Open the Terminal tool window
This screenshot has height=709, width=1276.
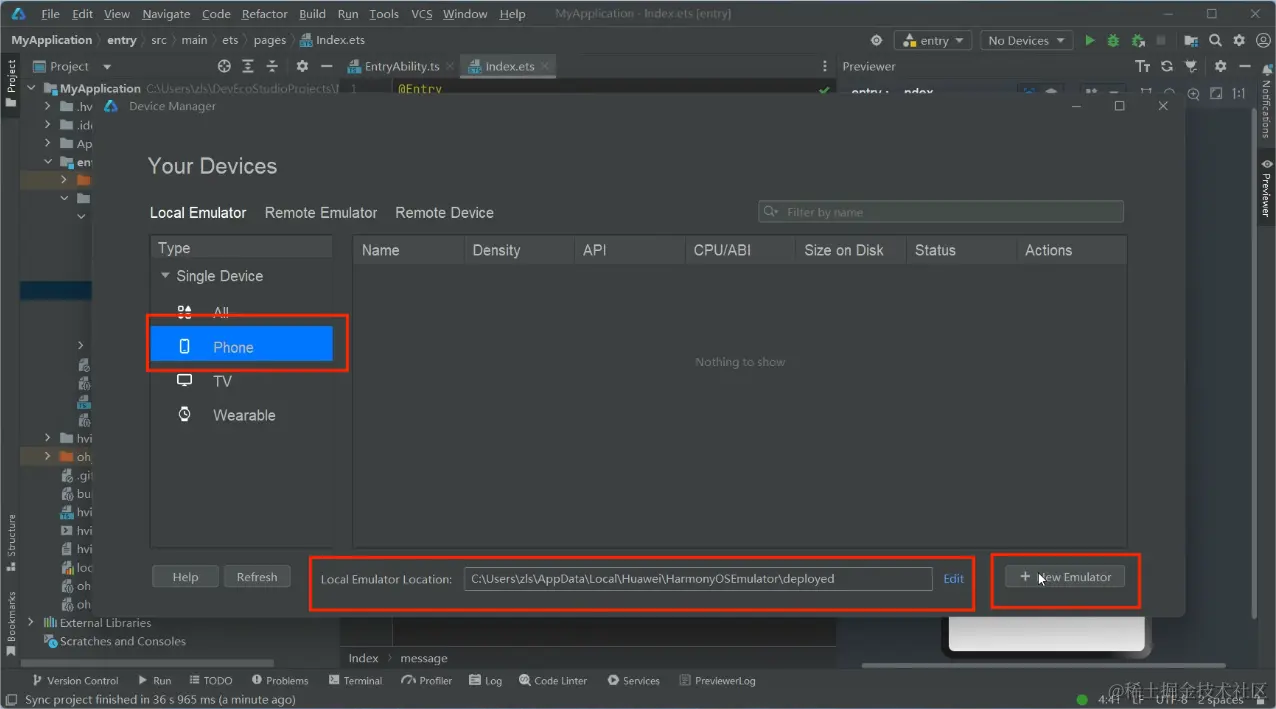[x=355, y=680]
